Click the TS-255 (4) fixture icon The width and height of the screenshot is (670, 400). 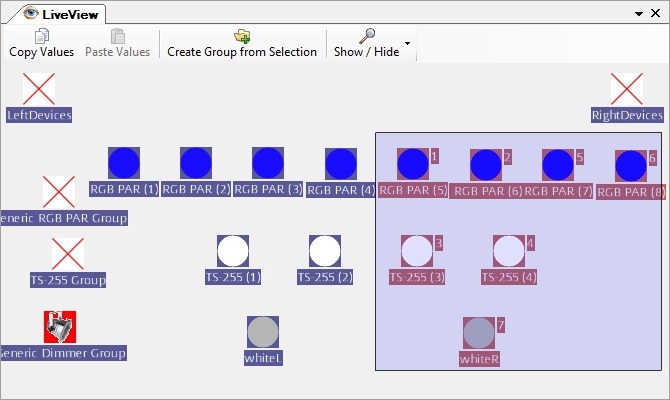[508, 251]
